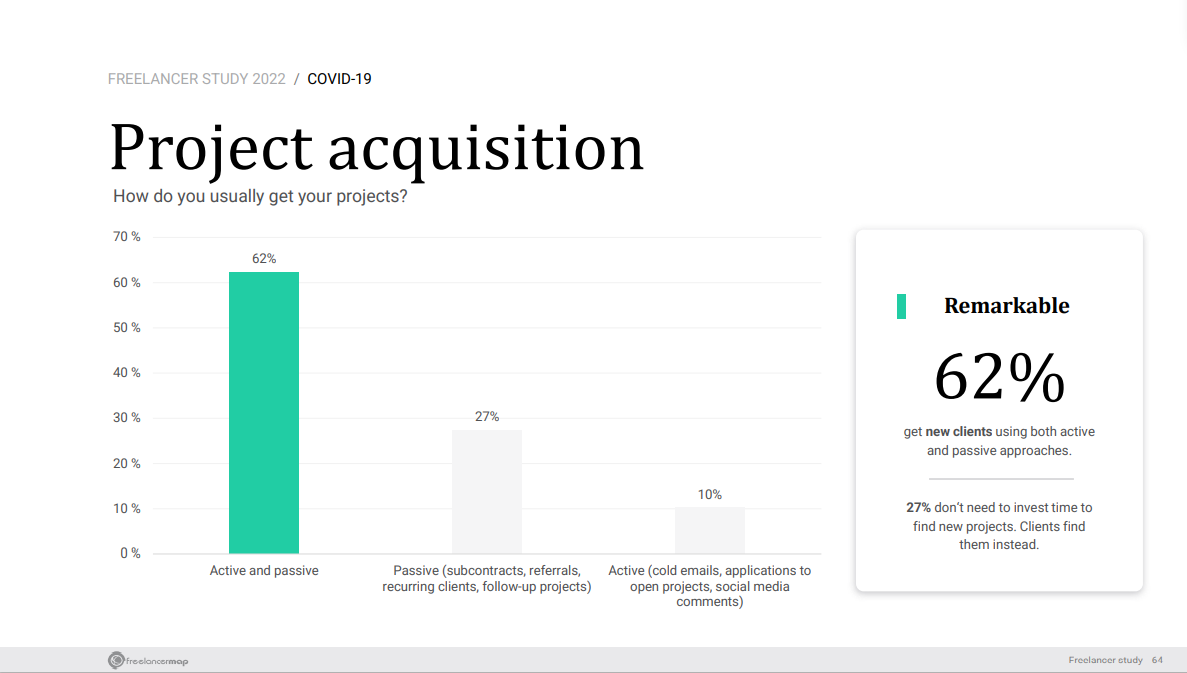This screenshot has height=673, width=1187.
Task: Click the freelancermap logo in the footer
Action: pyautogui.click(x=148, y=660)
